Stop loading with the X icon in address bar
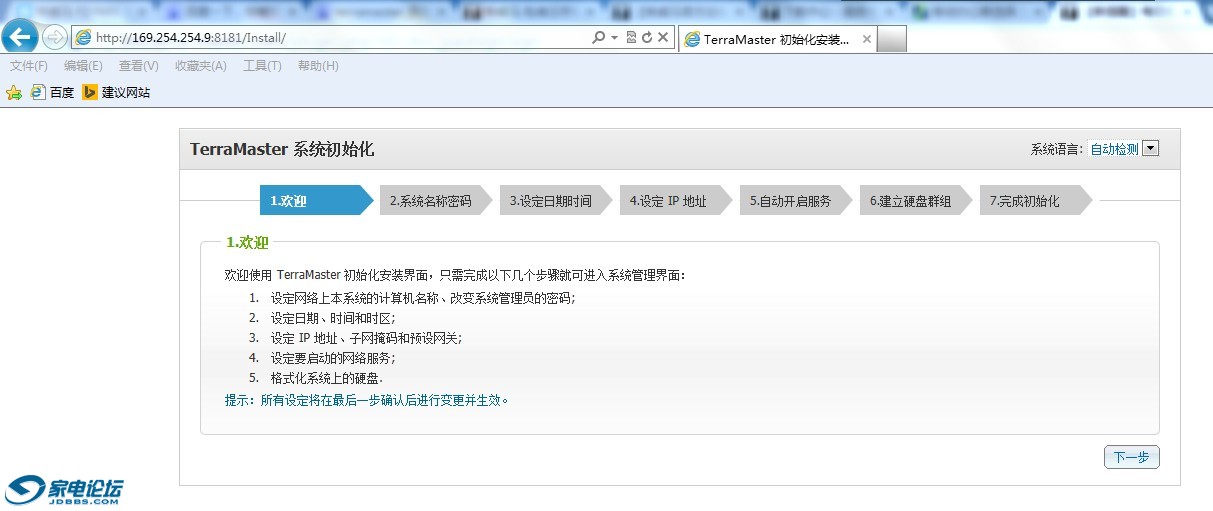This screenshot has width=1213, height=511. pos(662,37)
